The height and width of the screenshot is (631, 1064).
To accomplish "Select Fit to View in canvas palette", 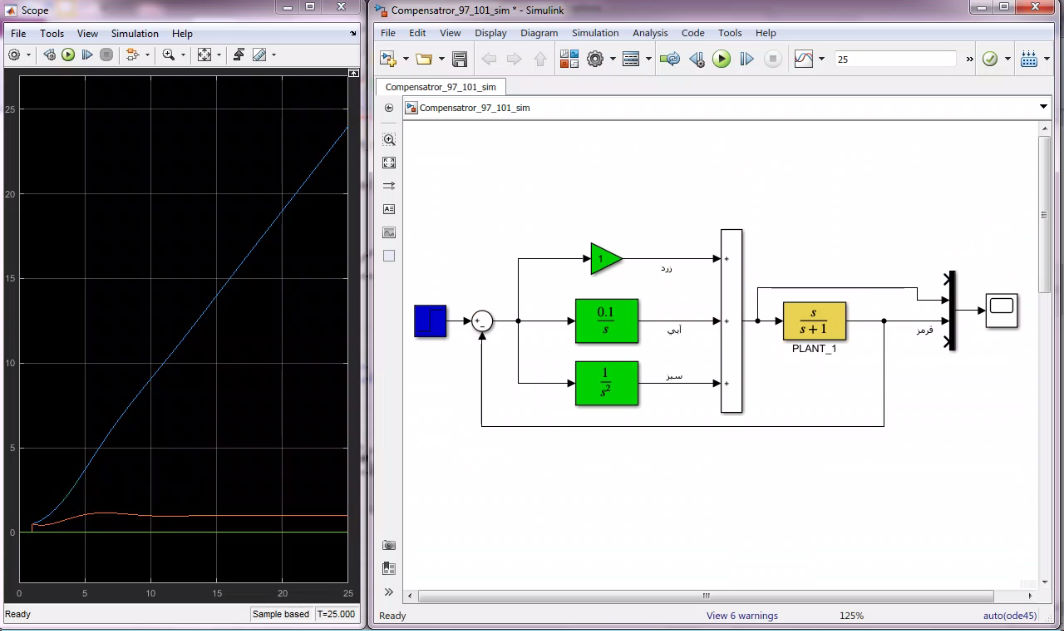I will click(x=389, y=163).
